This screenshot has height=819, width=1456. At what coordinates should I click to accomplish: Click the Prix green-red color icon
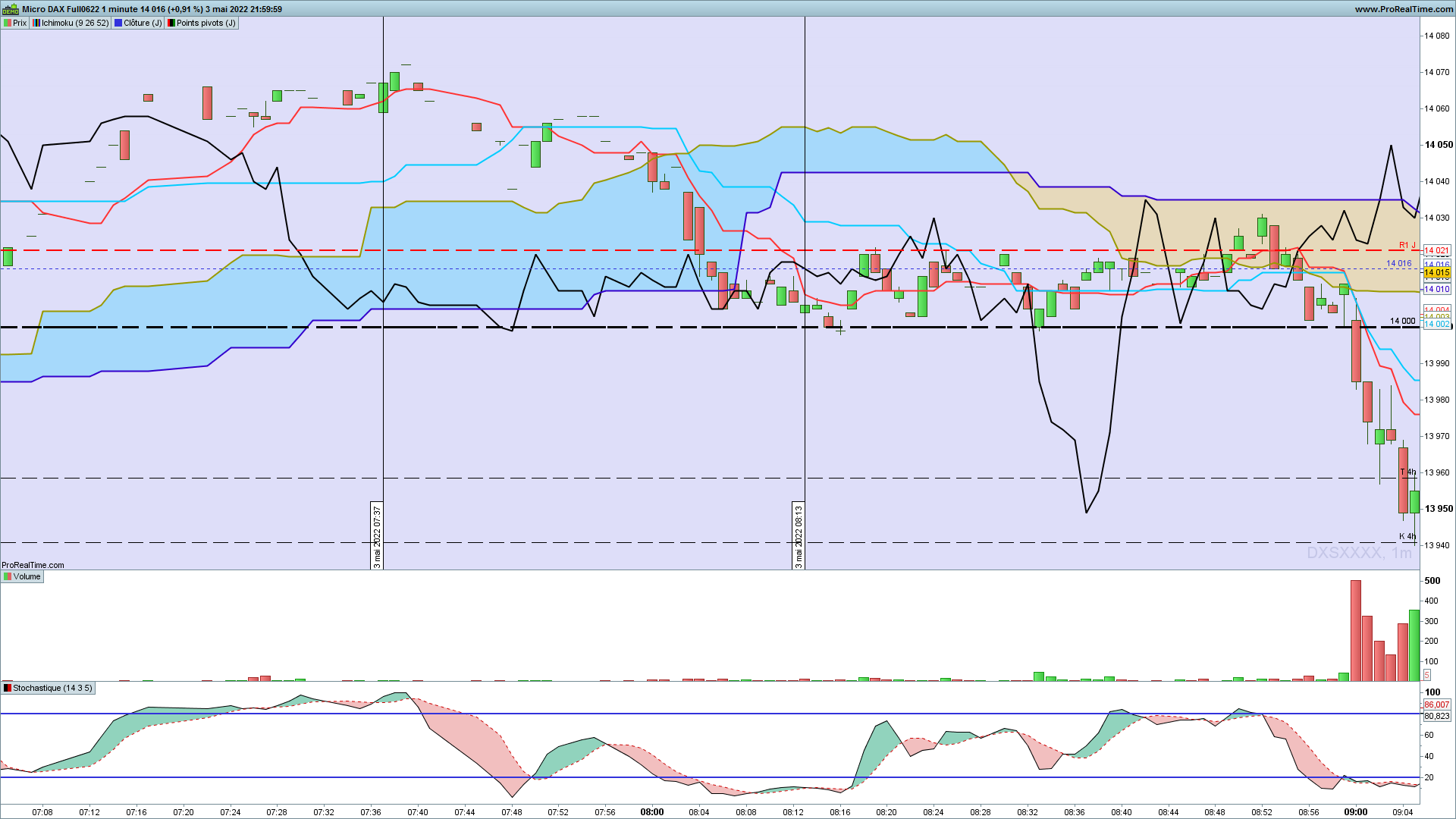(x=8, y=23)
